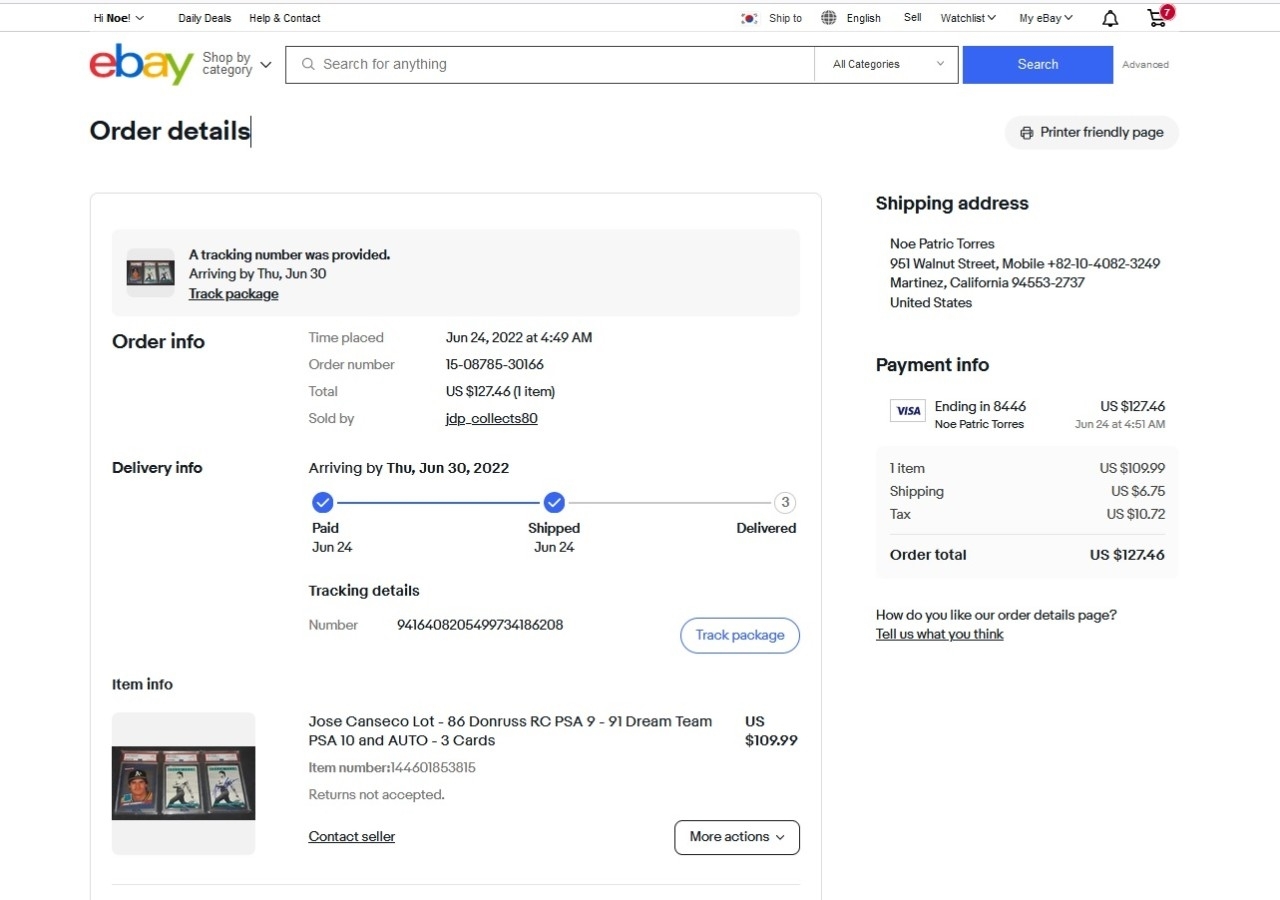Click the eBay logo
The width and height of the screenshot is (1280, 900).
point(141,64)
